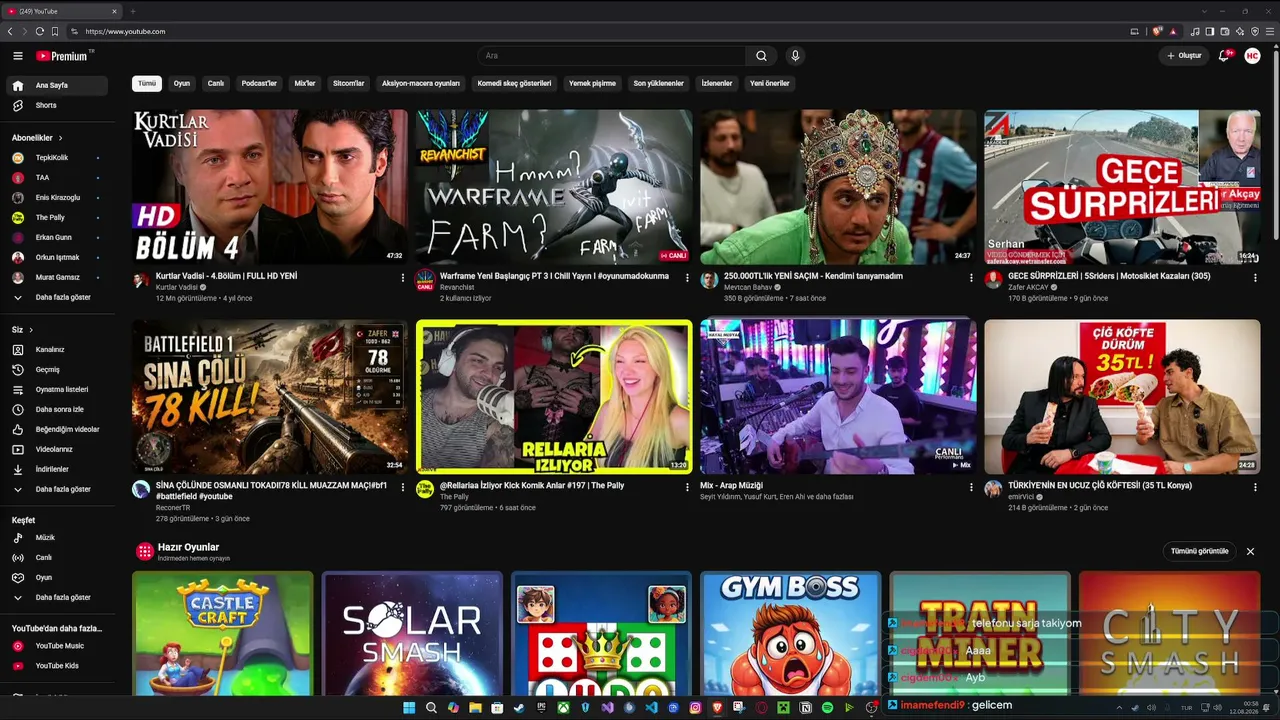Screen dimensions: 1280x720
Task: Open more options for GECE SÜRPRİZLERİ video
Action: pos(1255,278)
